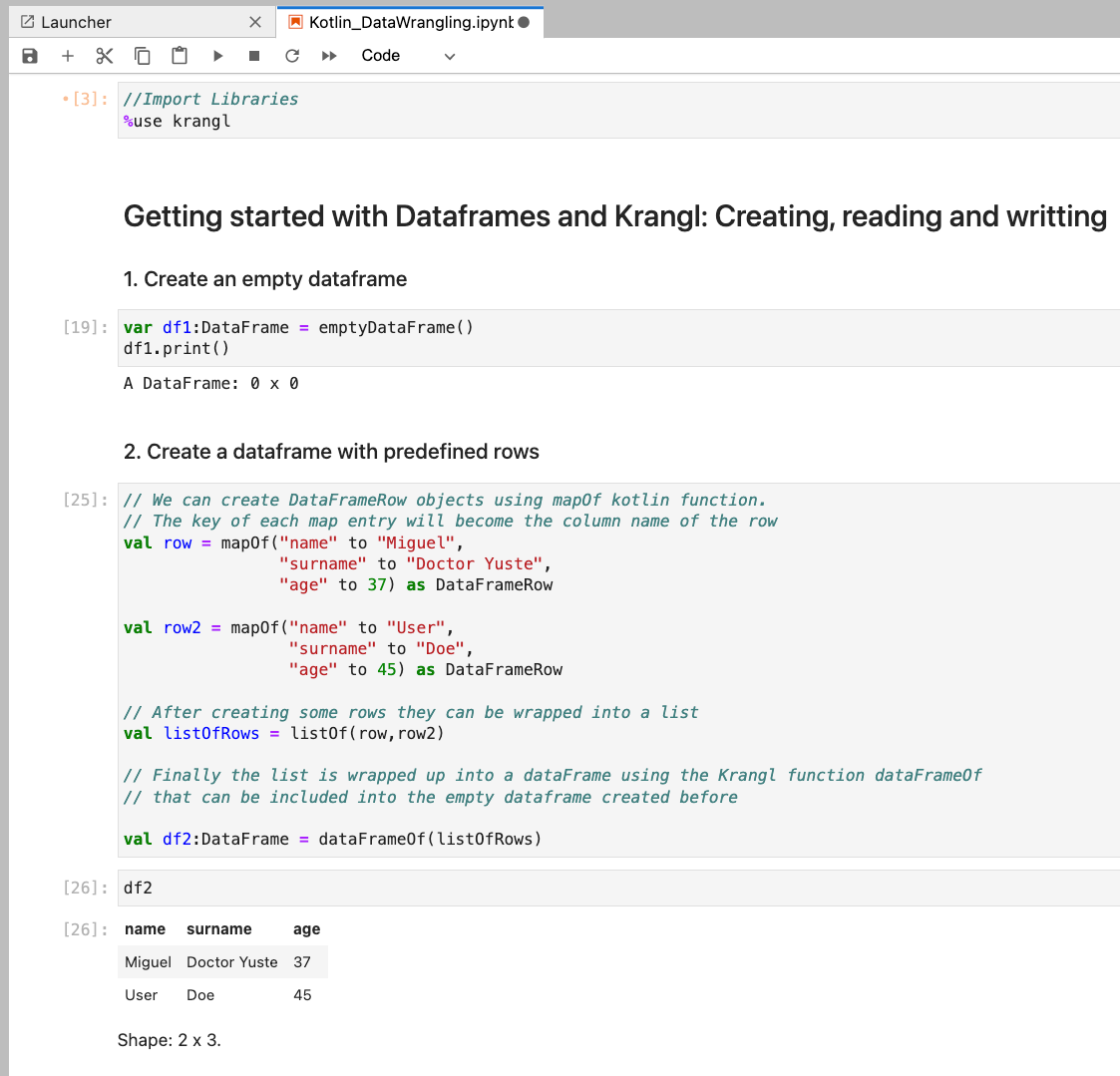Click the mapOf rows code cell
Screen dimensions: 1120x1076
click(618, 670)
